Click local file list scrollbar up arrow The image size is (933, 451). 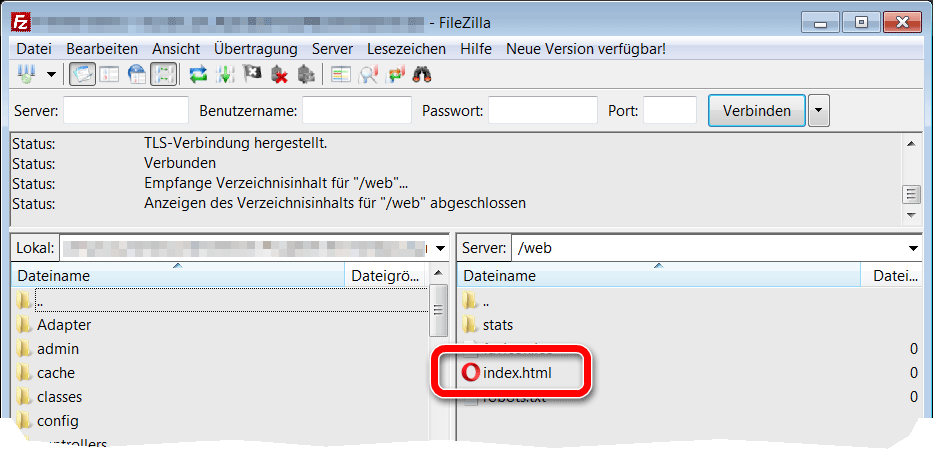pos(439,273)
